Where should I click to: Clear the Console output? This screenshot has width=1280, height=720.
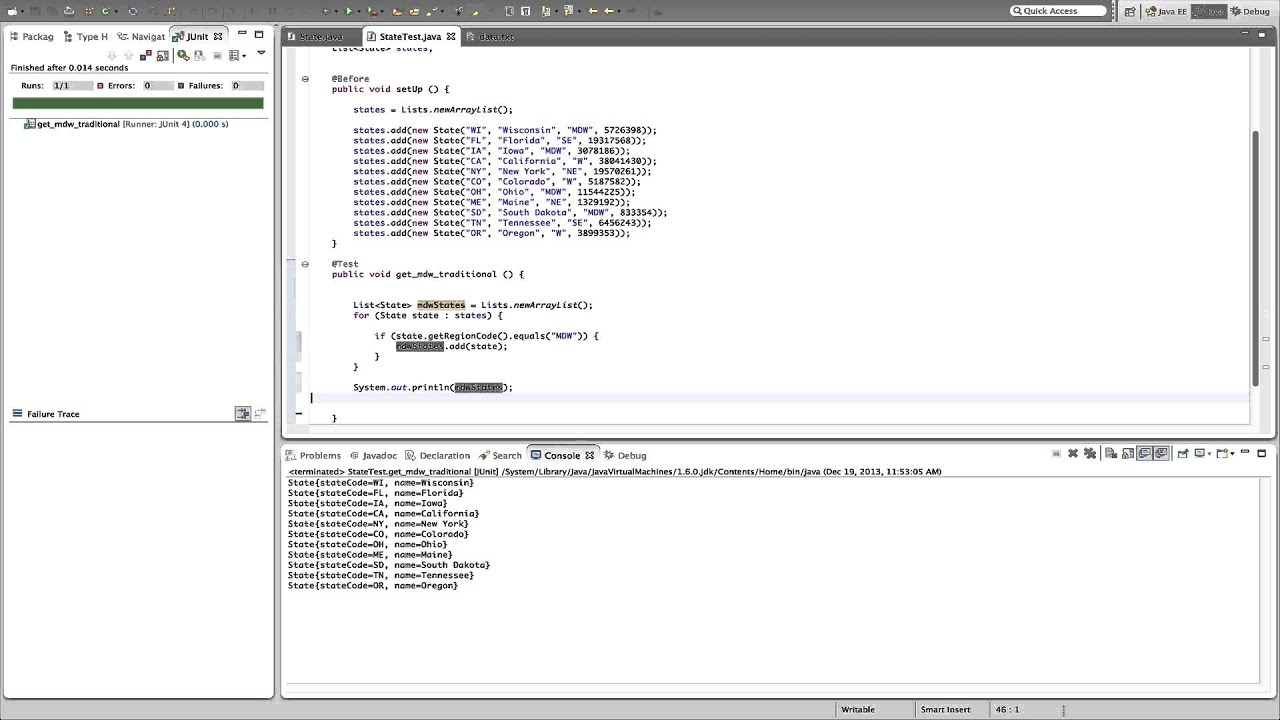pyautogui.click(x=1111, y=453)
